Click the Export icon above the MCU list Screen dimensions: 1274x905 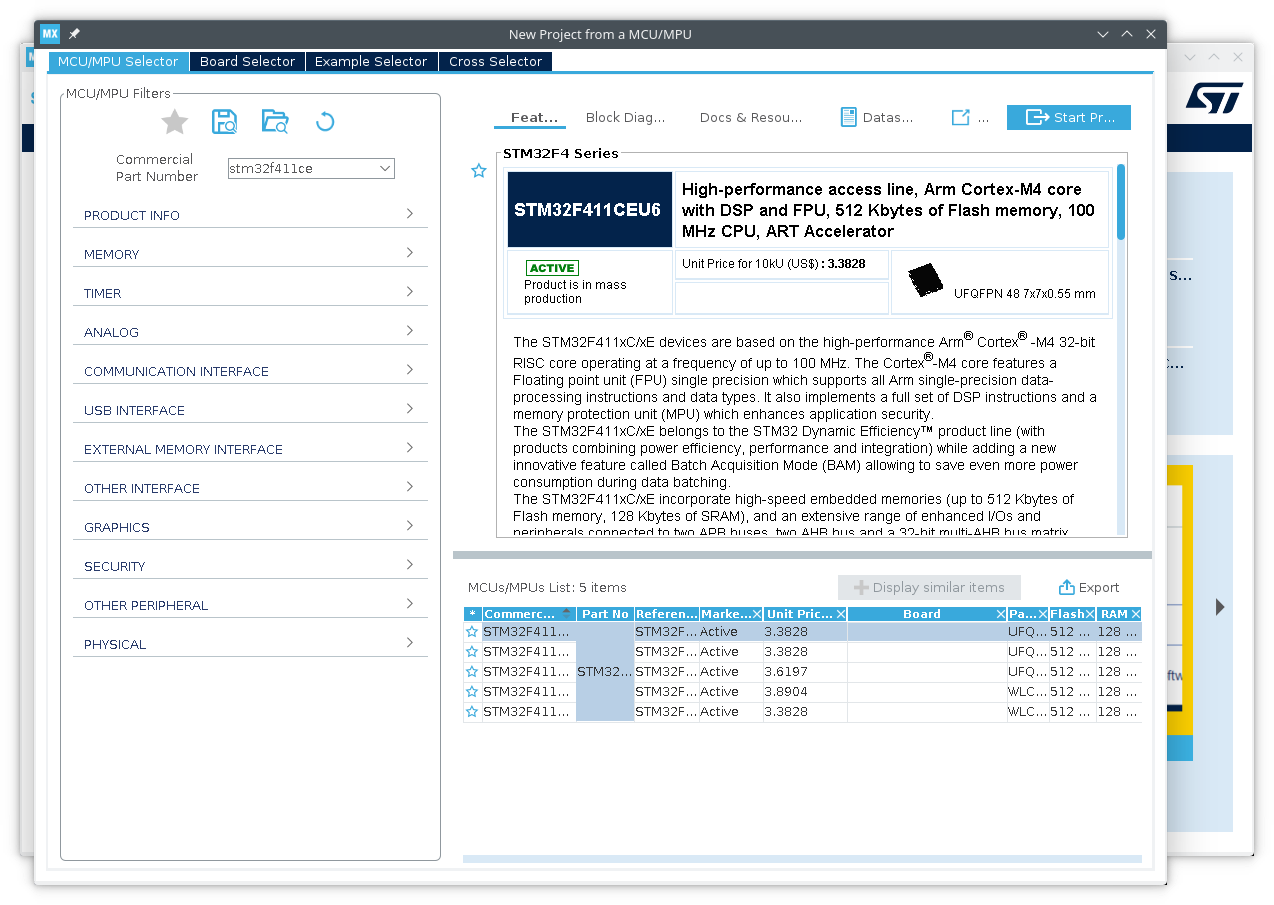pyautogui.click(x=1066, y=587)
